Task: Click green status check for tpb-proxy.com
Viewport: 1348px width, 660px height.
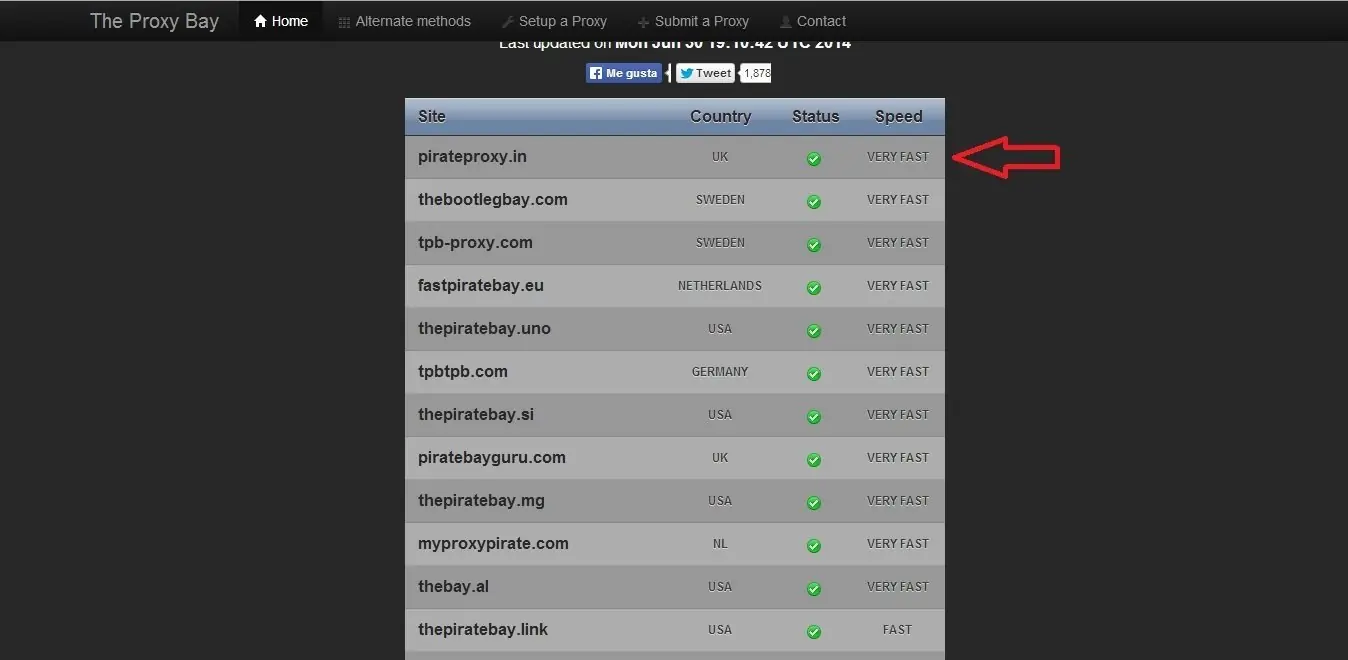Action: point(814,245)
